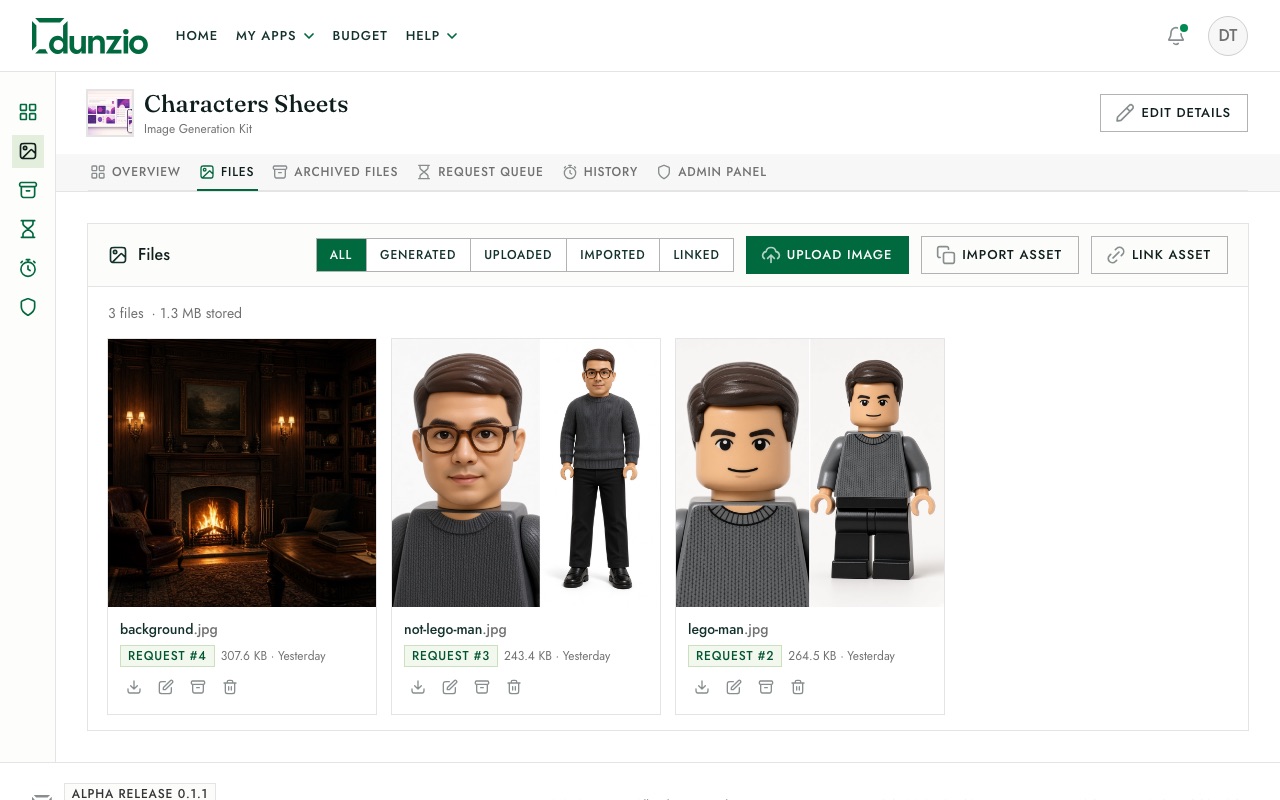Filter files by Linked
The width and height of the screenshot is (1280, 800).
pos(696,255)
